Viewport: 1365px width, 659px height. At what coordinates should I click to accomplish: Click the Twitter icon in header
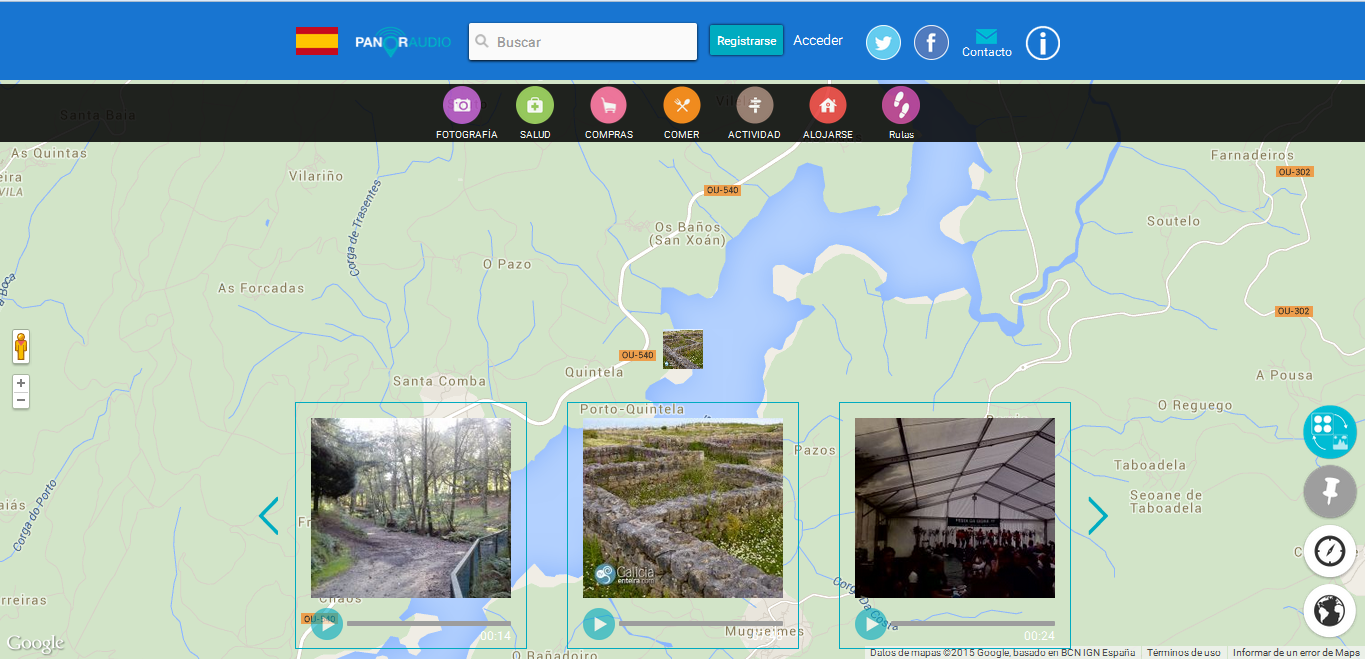883,43
